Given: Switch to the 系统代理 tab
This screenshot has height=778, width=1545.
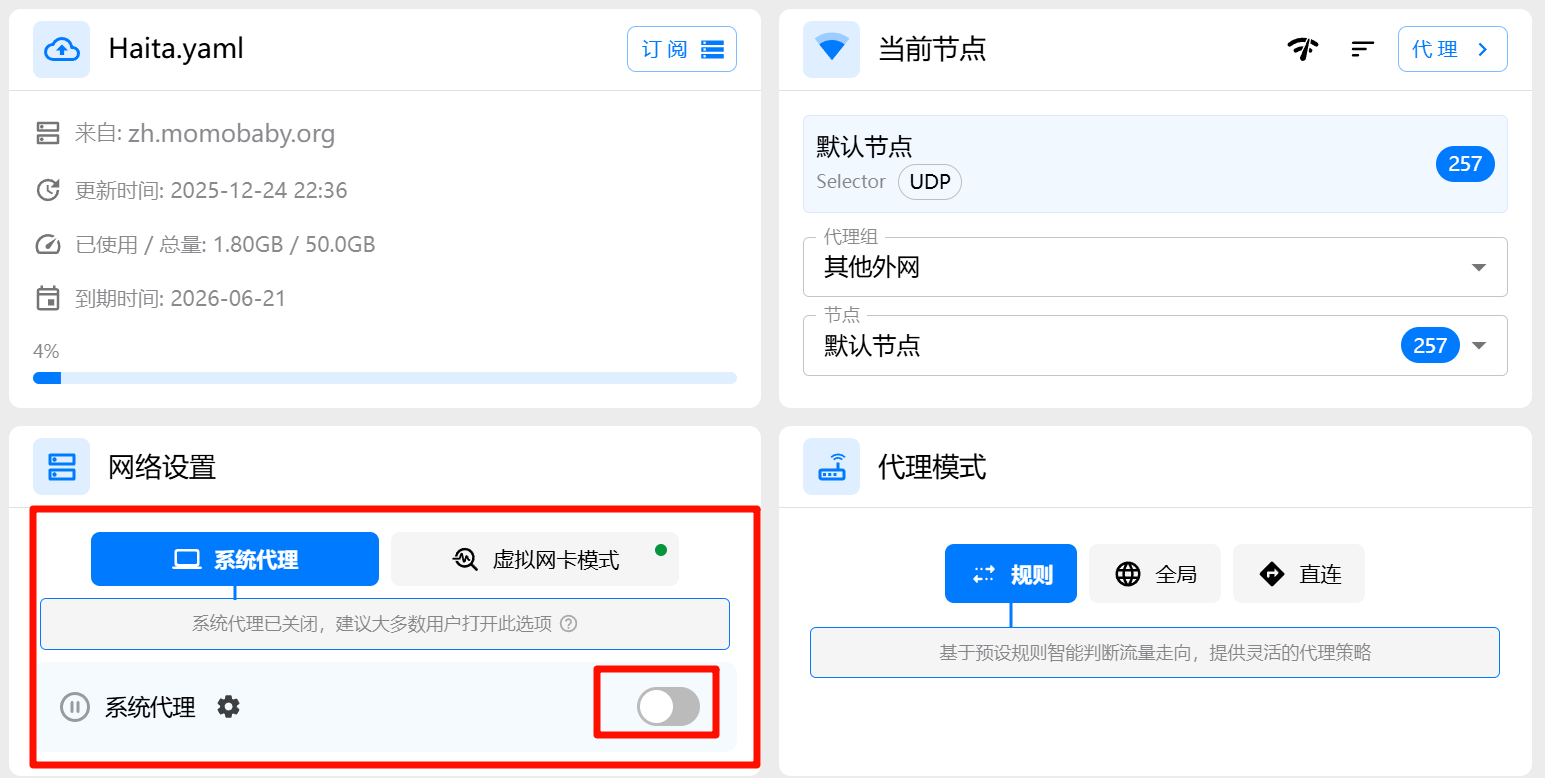Looking at the screenshot, I should (235, 559).
